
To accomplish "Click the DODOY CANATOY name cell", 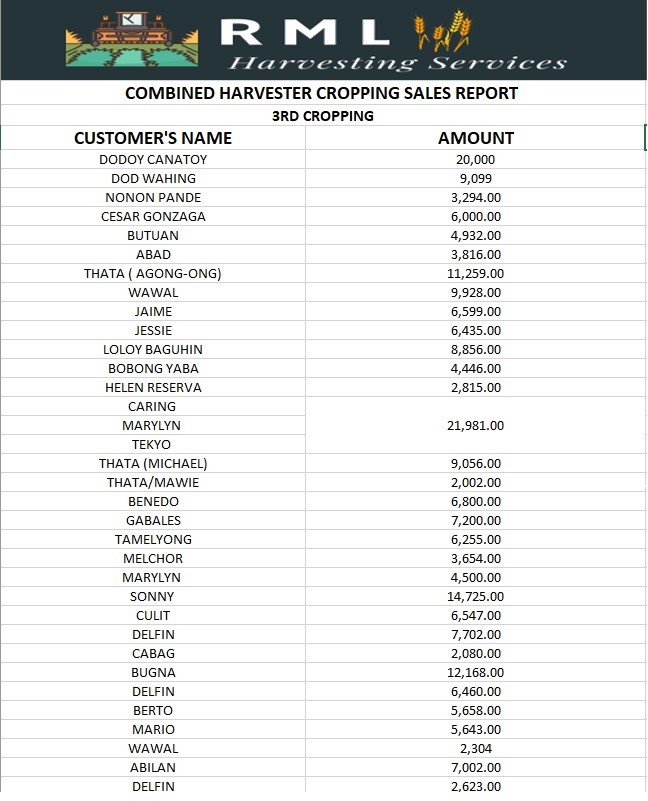I will [x=153, y=160].
